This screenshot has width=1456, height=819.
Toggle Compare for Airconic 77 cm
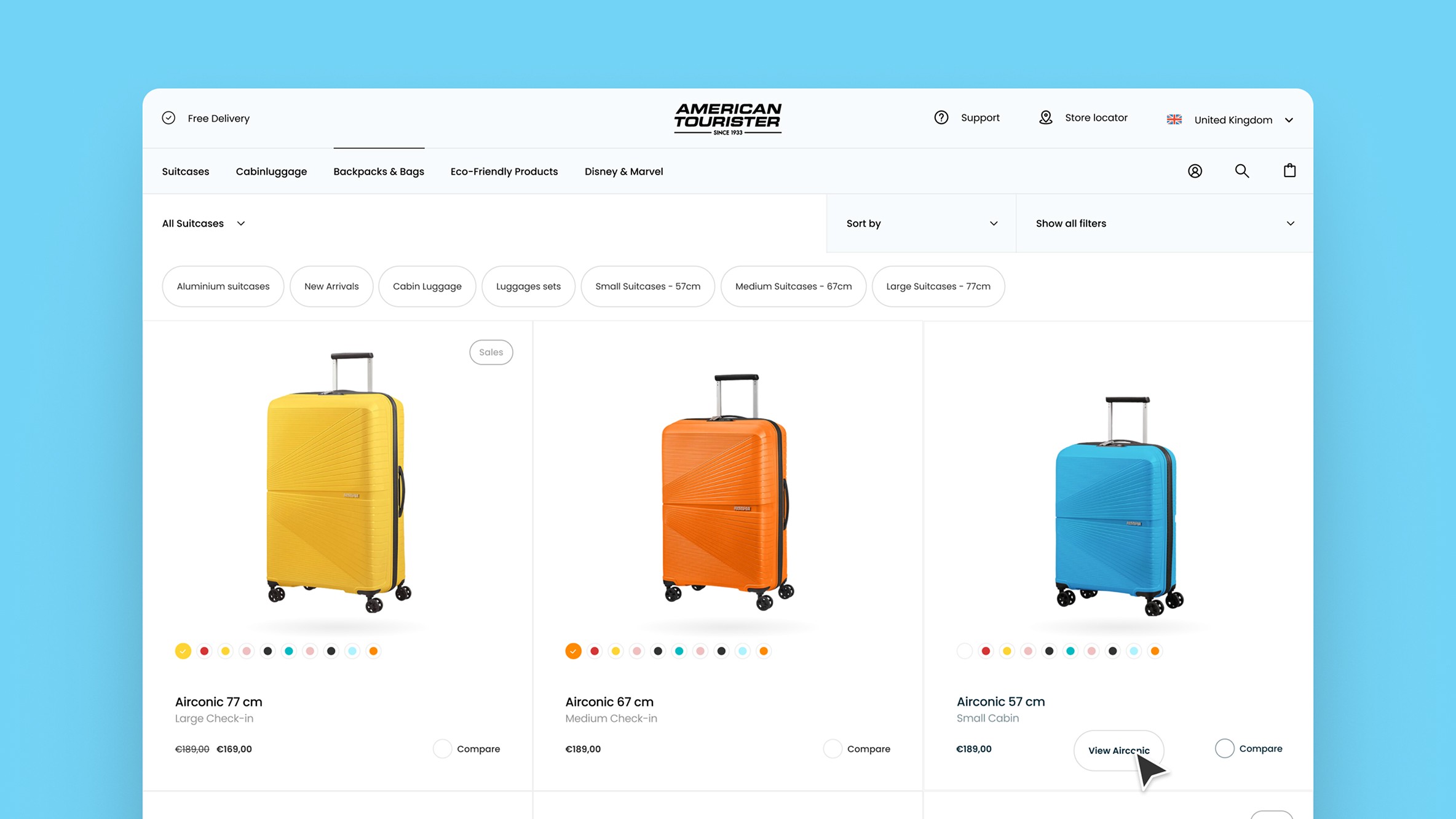442,749
